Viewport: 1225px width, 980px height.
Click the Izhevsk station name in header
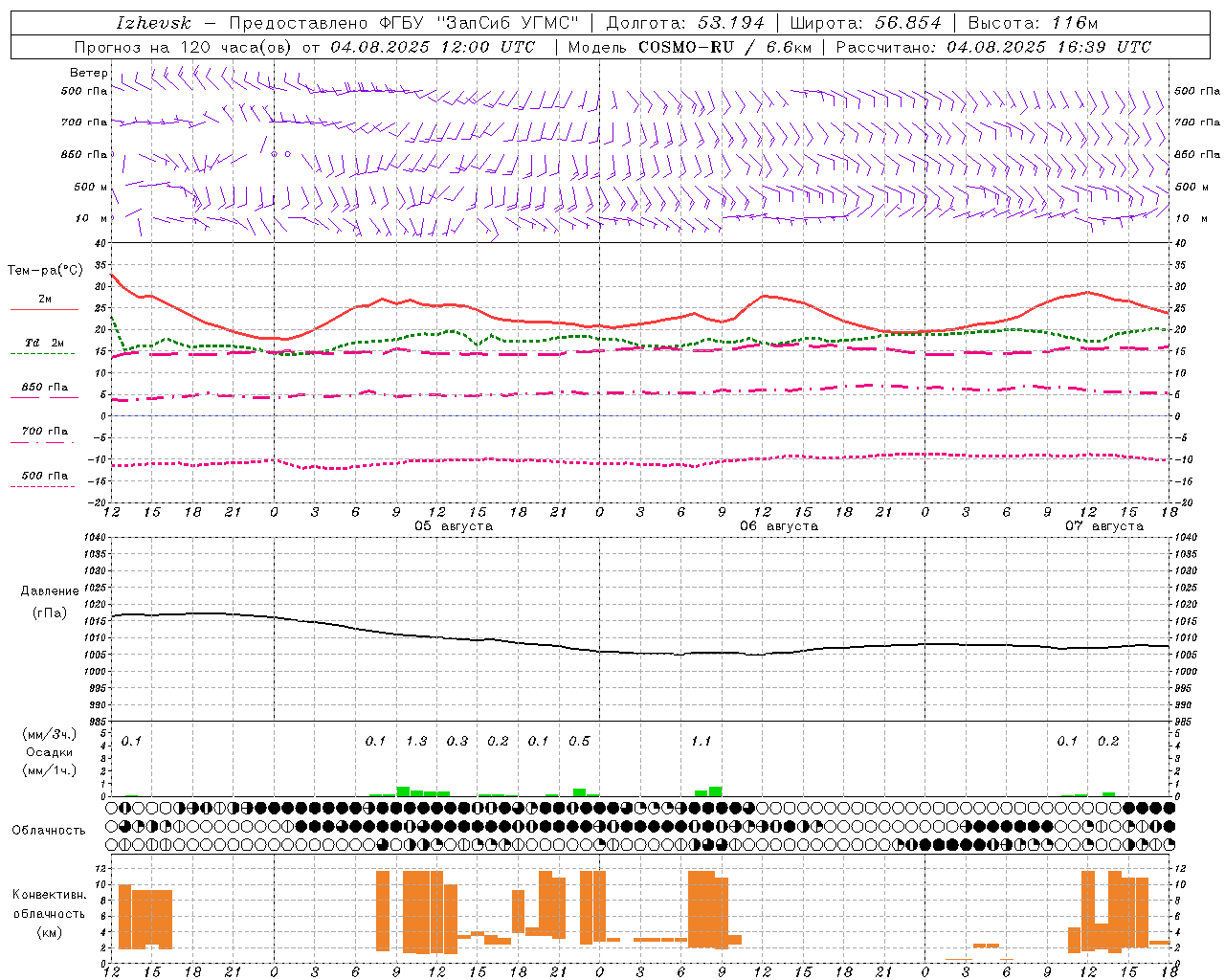point(154,23)
